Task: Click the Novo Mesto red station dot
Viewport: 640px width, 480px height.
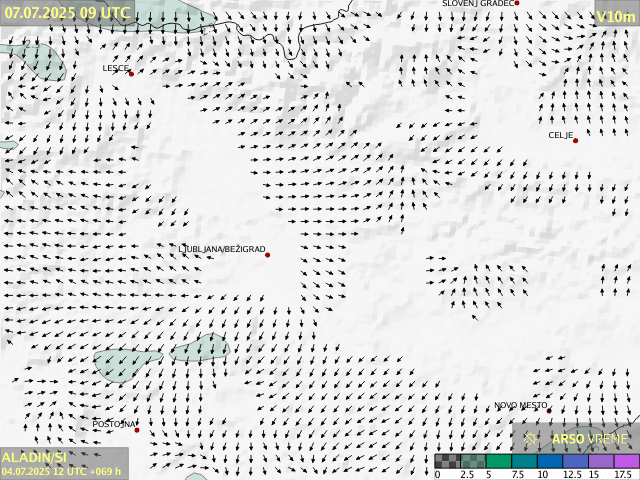Action: pyautogui.click(x=549, y=411)
